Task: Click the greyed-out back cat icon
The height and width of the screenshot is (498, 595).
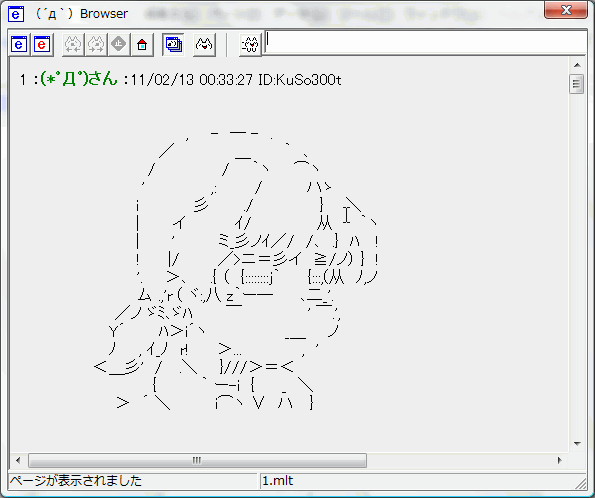Action: pos(73,45)
